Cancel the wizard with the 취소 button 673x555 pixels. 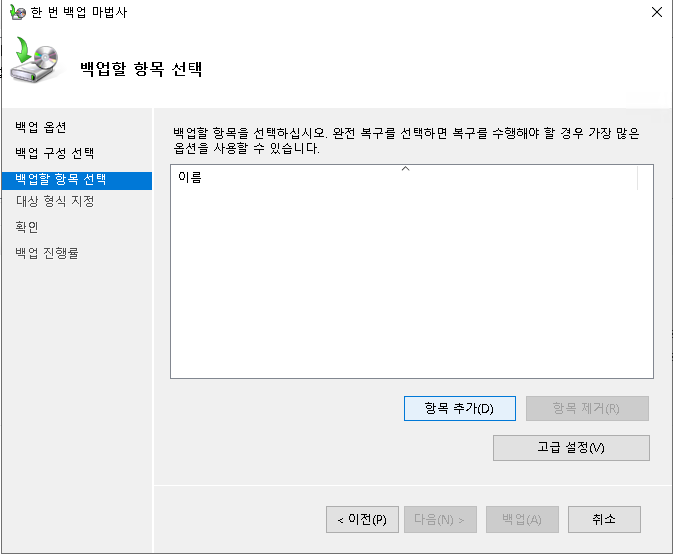(x=604, y=519)
